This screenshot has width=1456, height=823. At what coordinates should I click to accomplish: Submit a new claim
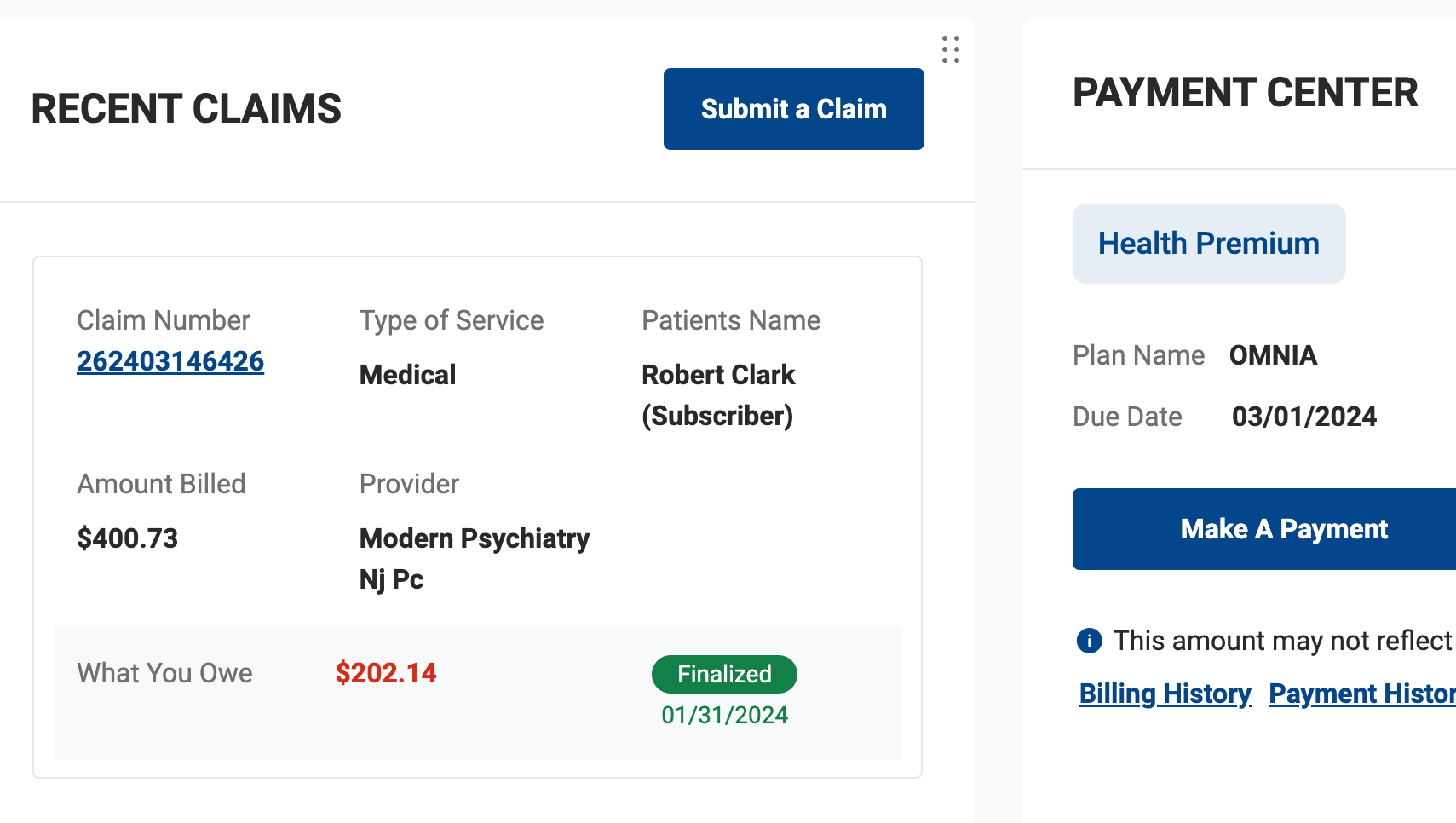[x=793, y=109]
